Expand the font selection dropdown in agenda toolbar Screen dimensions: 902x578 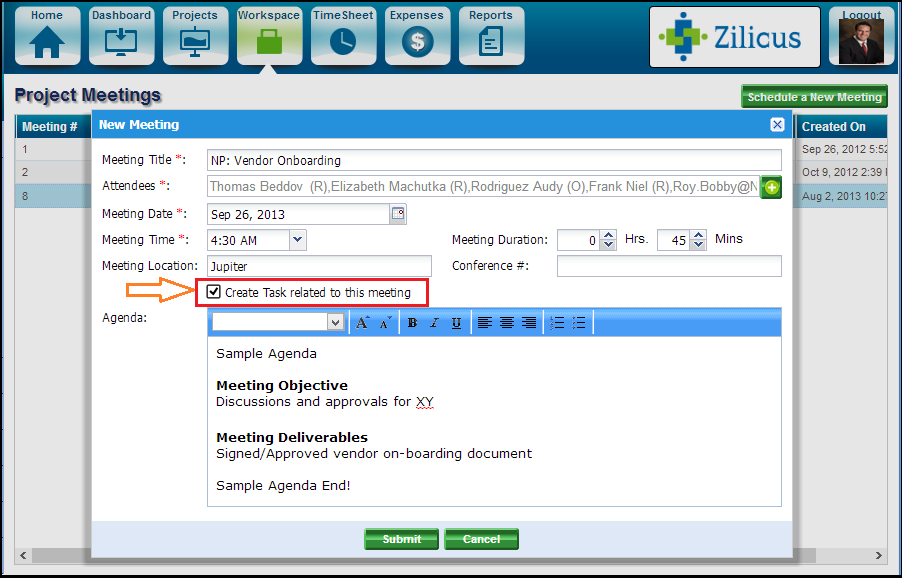335,322
